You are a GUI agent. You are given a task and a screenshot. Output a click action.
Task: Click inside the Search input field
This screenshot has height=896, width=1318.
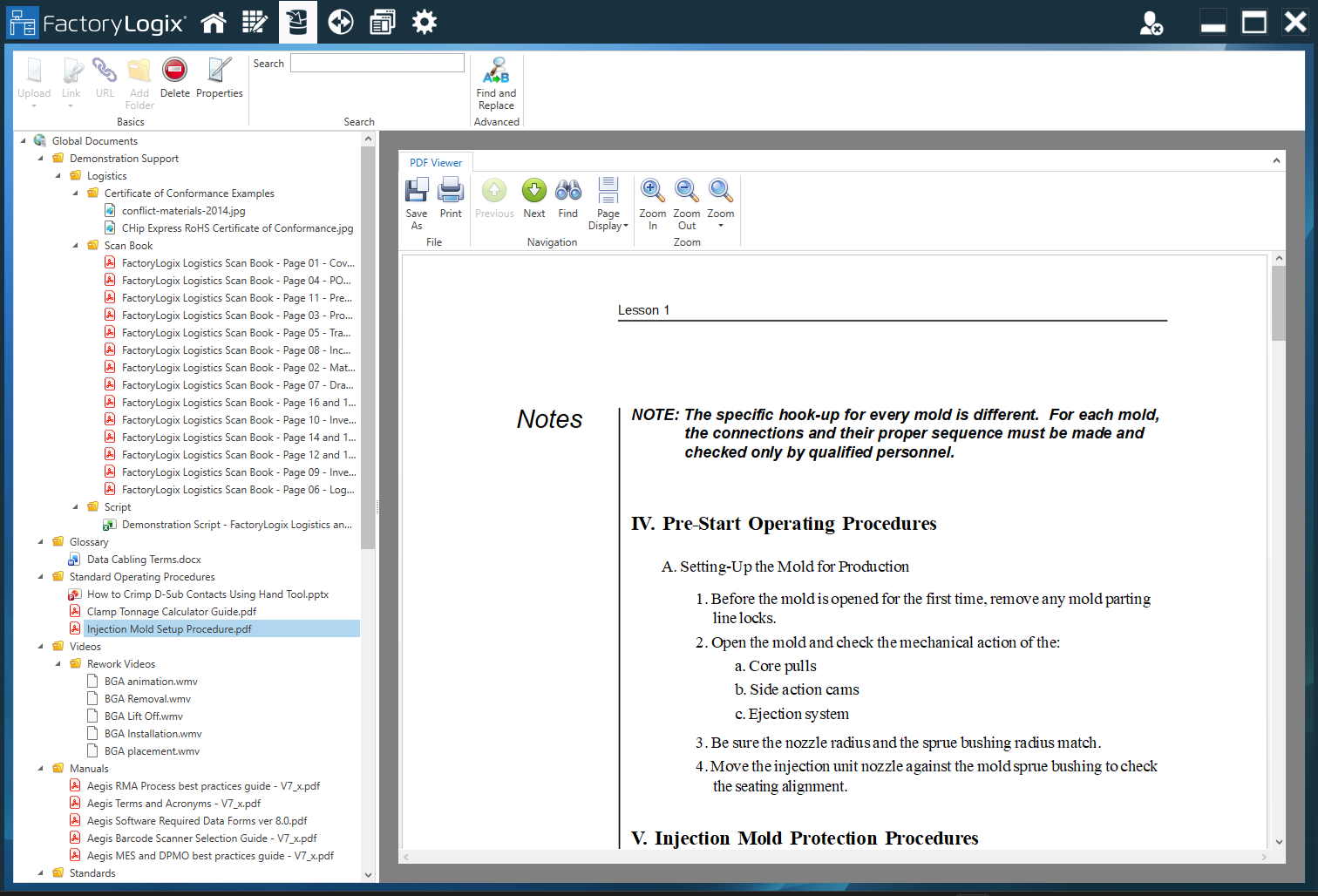click(377, 62)
